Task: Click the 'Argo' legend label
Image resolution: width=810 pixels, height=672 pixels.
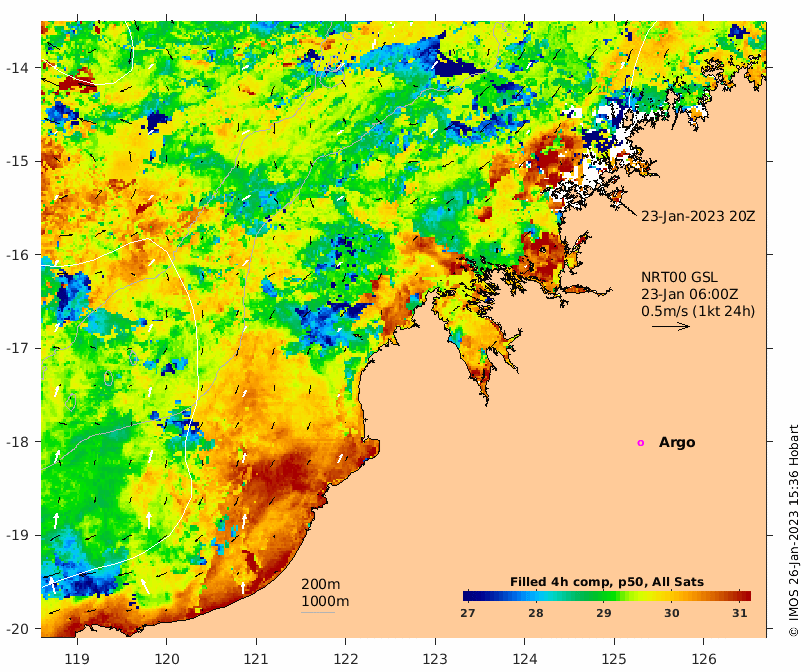Action: pyautogui.click(x=677, y=443)
